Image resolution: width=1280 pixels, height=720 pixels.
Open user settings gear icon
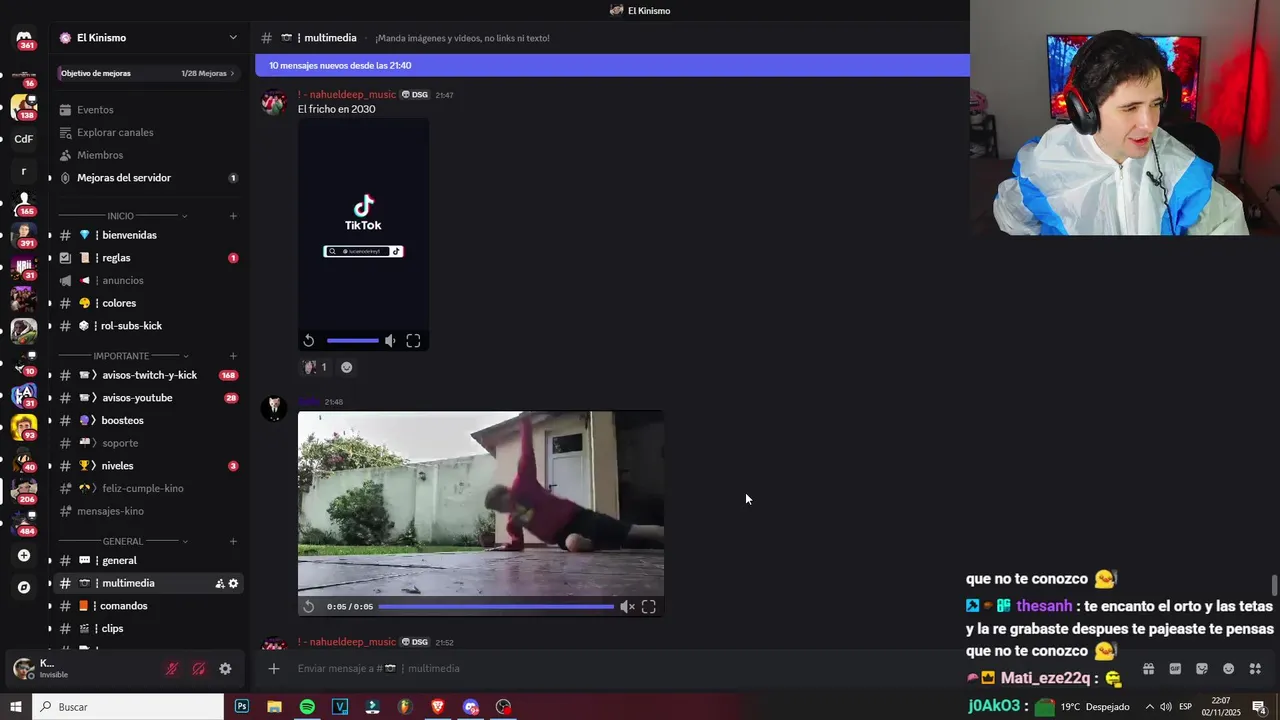[225, 669]
